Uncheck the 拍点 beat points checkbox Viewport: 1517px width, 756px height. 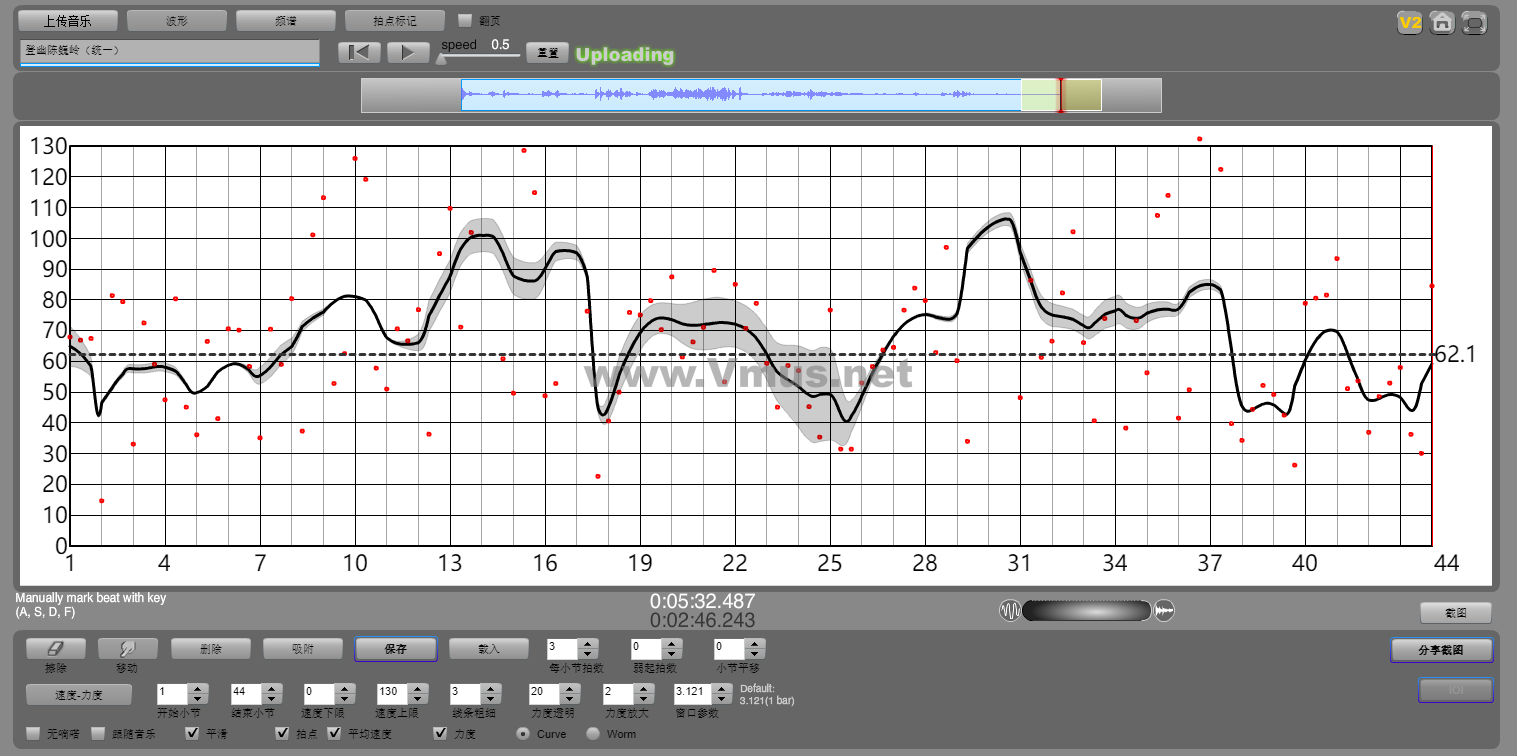[283, 734]
